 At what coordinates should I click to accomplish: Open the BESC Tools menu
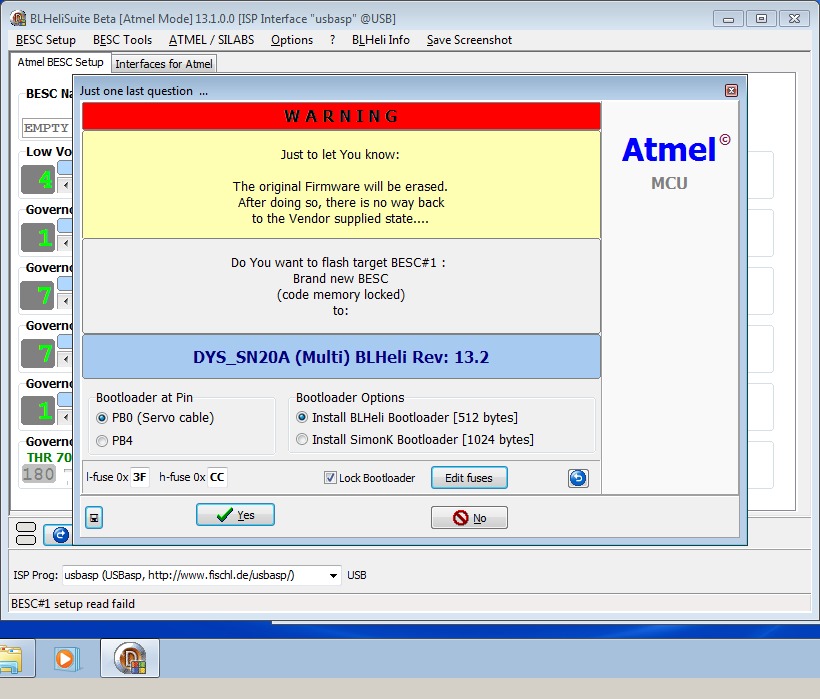[122, 40]
